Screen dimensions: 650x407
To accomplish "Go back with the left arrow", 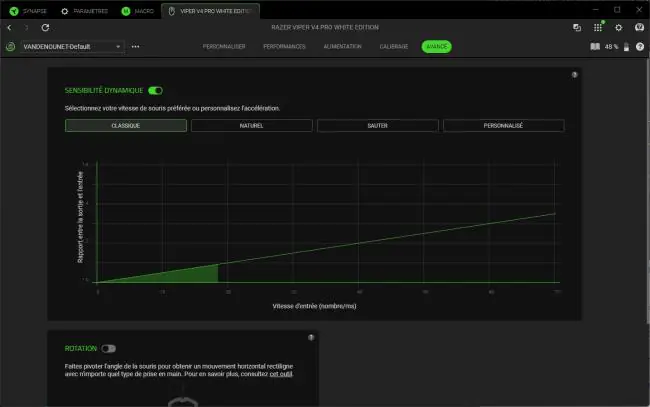I will tap(9, 28).
